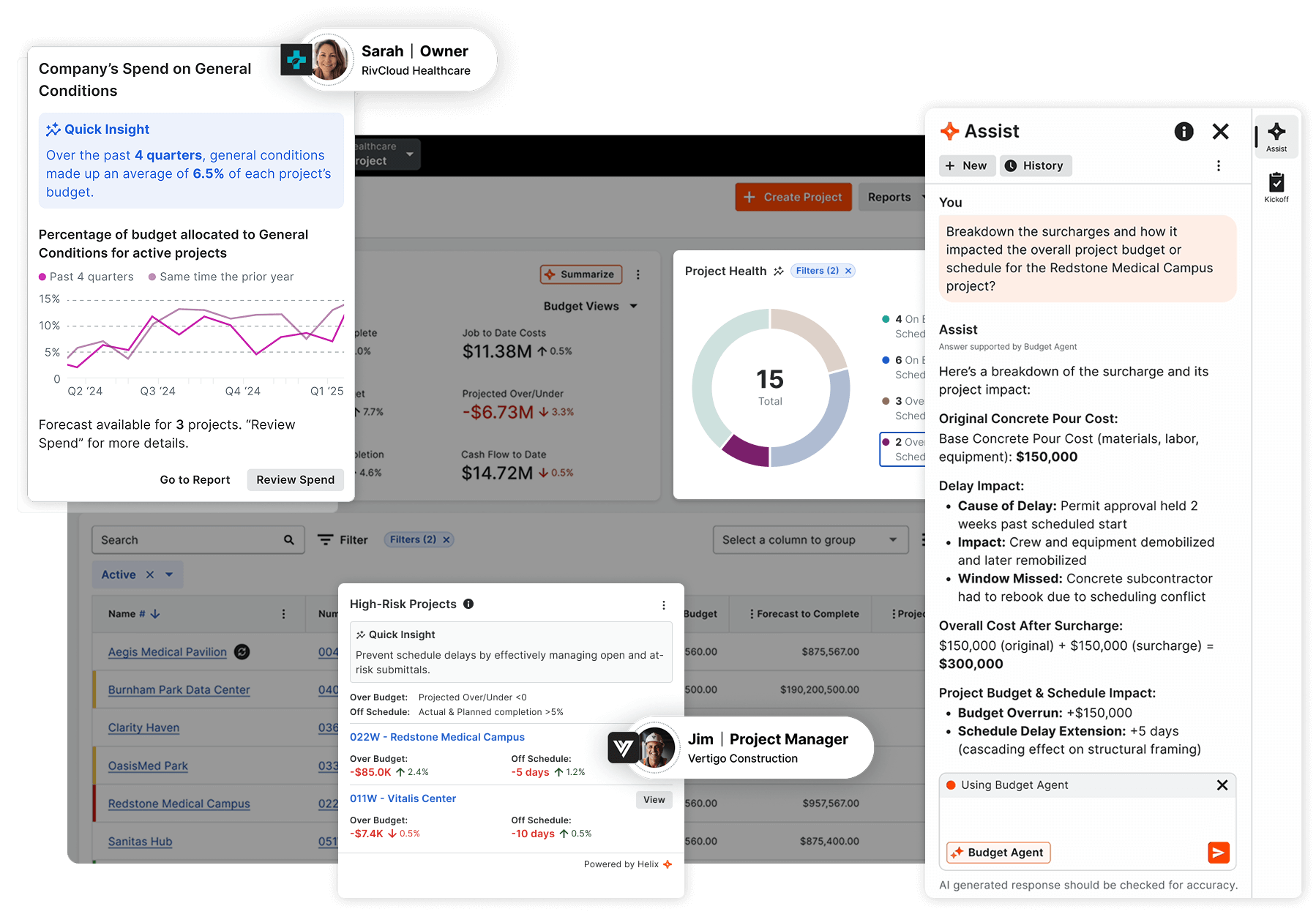Click the Quick Insight heading in spend card
This screenshot has height=917, width=1316.
click(x=107, y=130)
